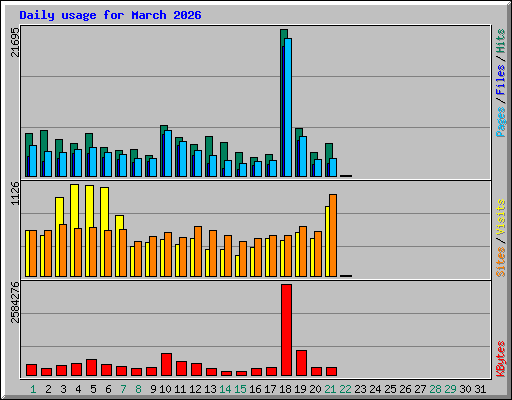This screenshot has width=512, height=400.
Task: Select the red KBytes bar for day 19
Action: click(x=301, y=363)
